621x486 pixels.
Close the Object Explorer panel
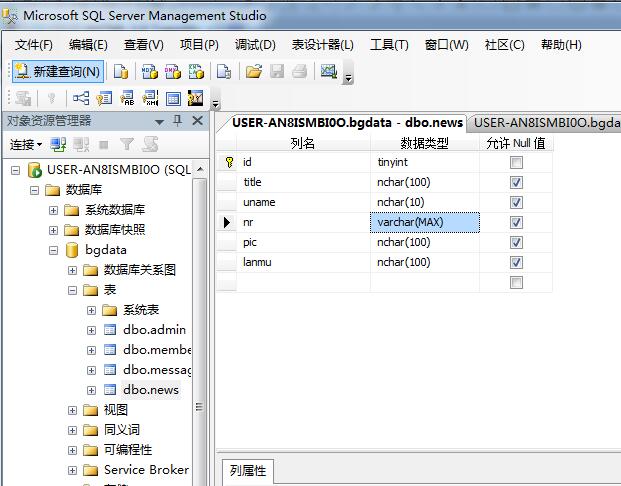pyautogui.click(x=197, y=121)
